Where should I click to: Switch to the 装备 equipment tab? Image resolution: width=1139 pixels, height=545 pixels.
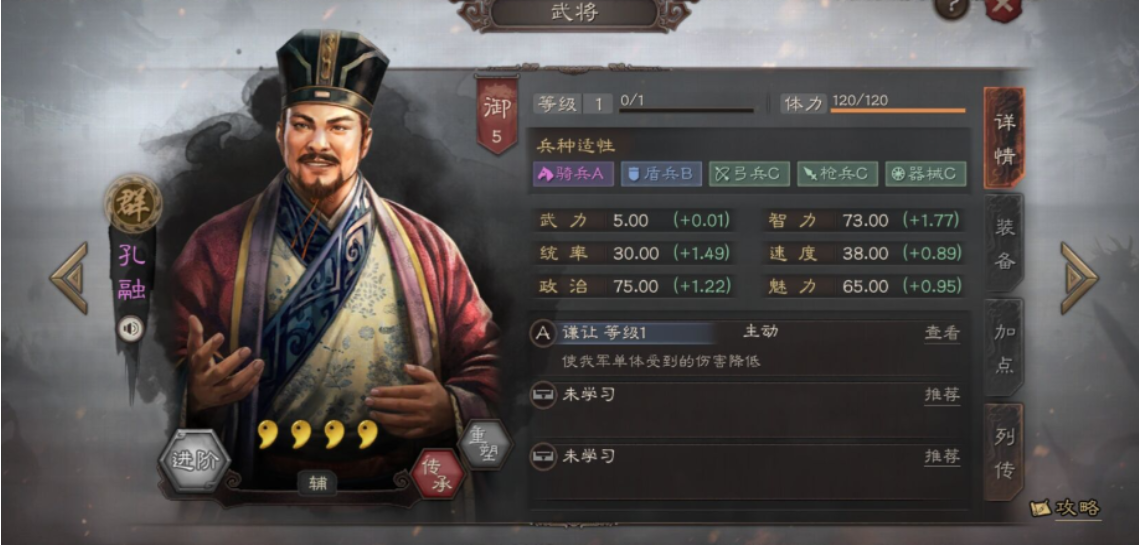pyautogui.click(x=1005, y=243)
